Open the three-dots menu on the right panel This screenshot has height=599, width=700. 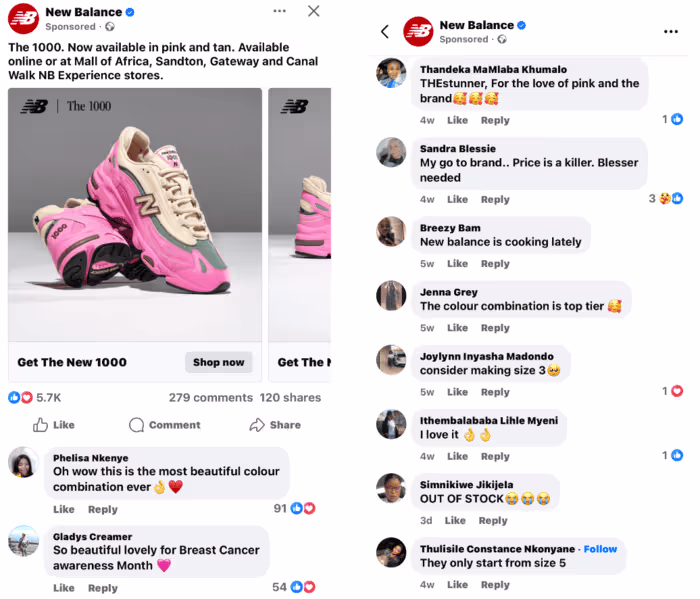click(x=671, y=32)
